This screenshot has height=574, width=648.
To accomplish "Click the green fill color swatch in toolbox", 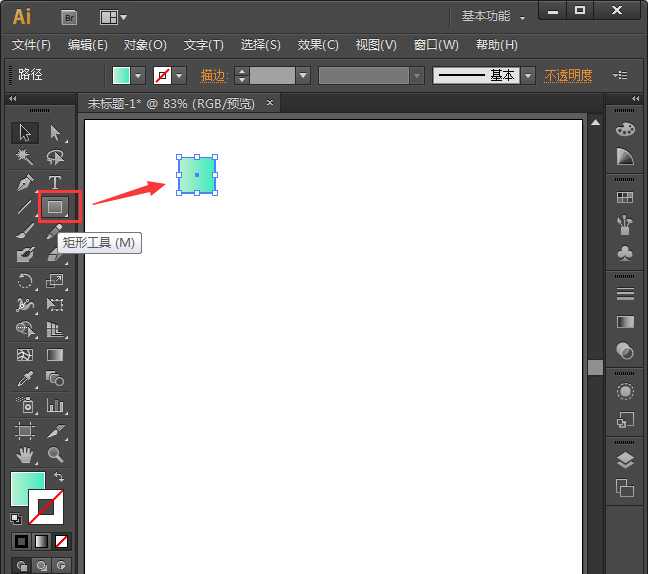I will [25, 488].
